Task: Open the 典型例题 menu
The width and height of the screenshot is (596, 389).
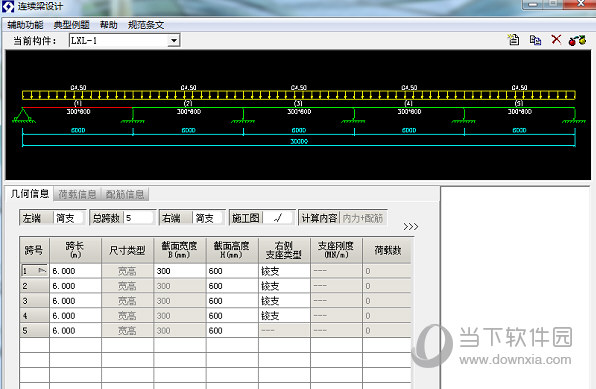Action: point(71,25)
